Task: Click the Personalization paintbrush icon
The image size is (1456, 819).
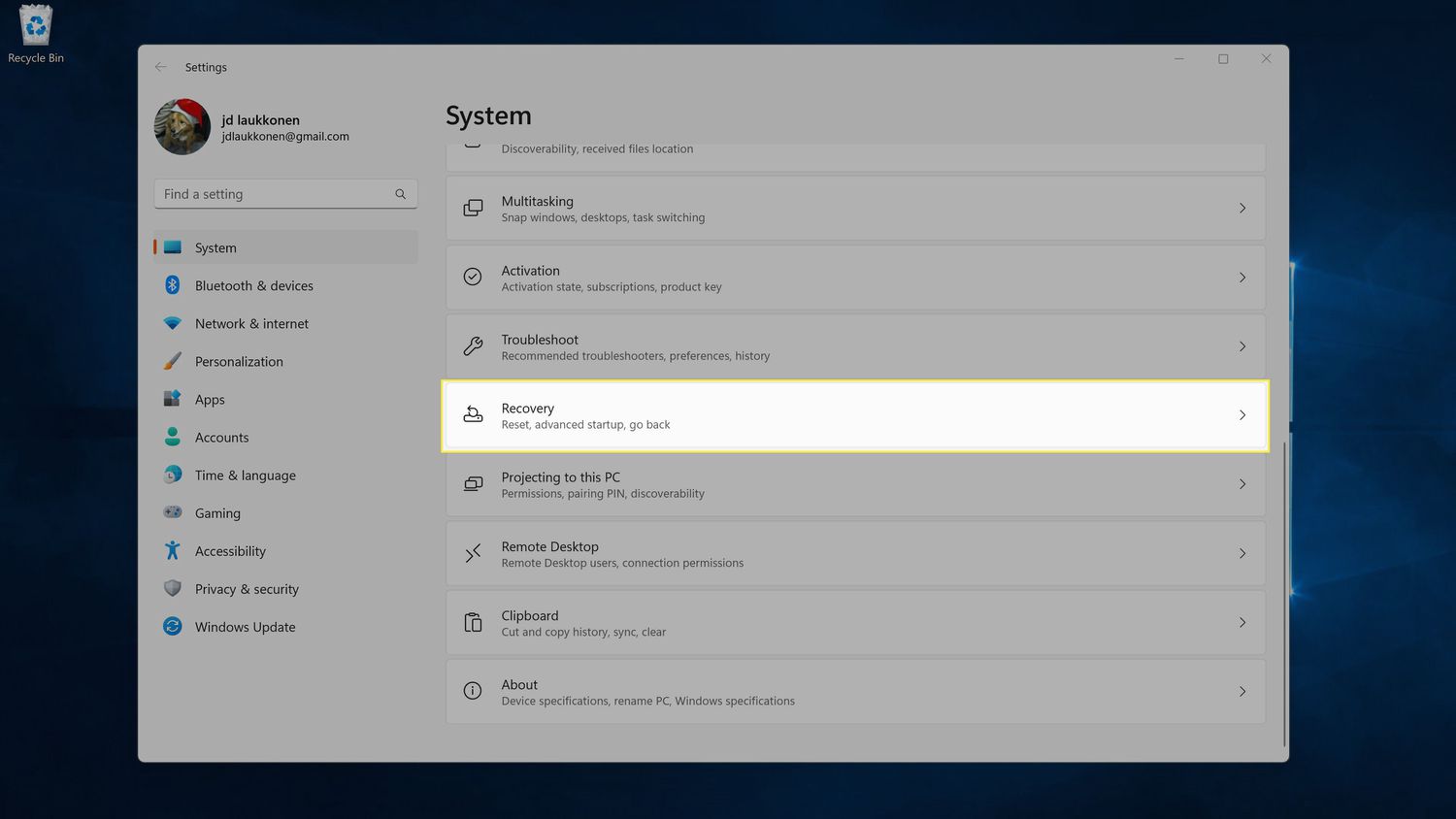Action: (x=173, y=361)
